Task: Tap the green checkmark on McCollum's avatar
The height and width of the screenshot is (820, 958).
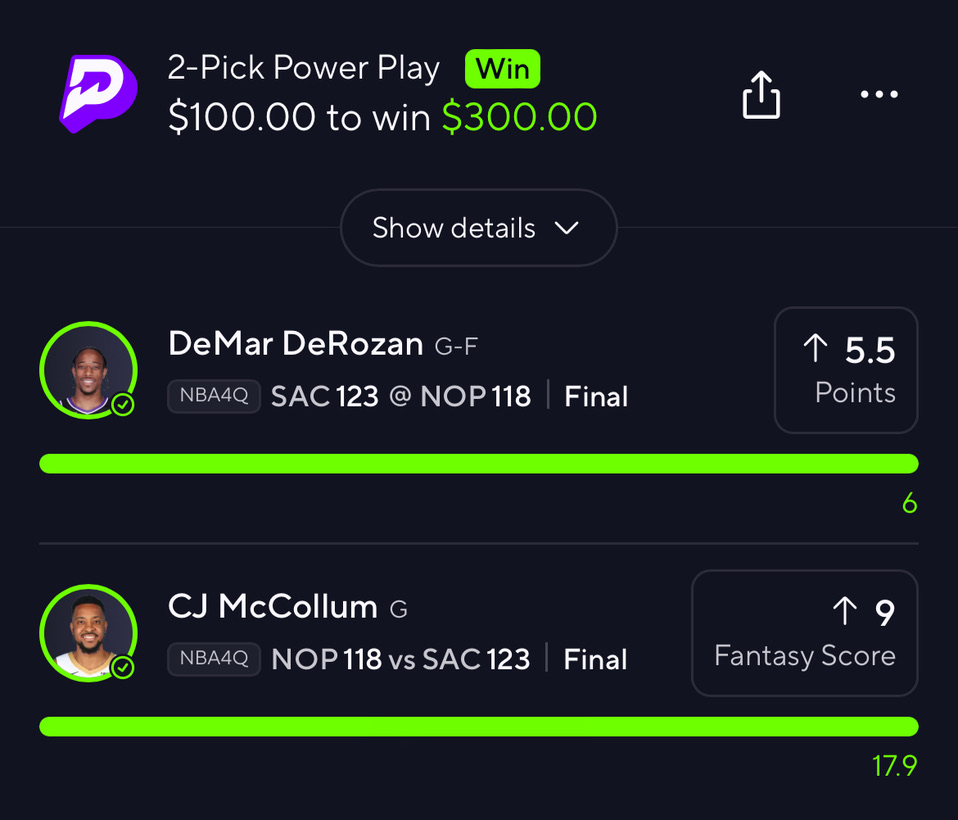Action: (123, 667)
